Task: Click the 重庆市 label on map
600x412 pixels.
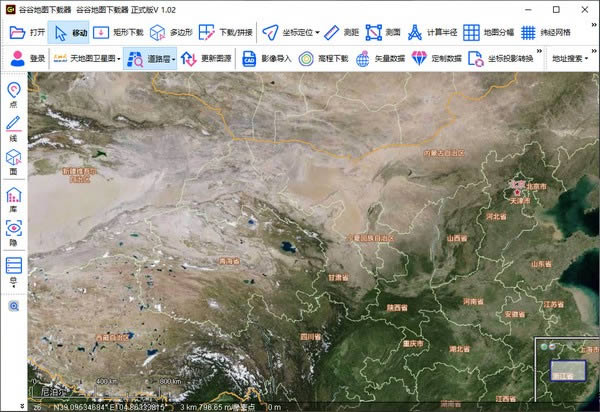Action: pos(413,344)
